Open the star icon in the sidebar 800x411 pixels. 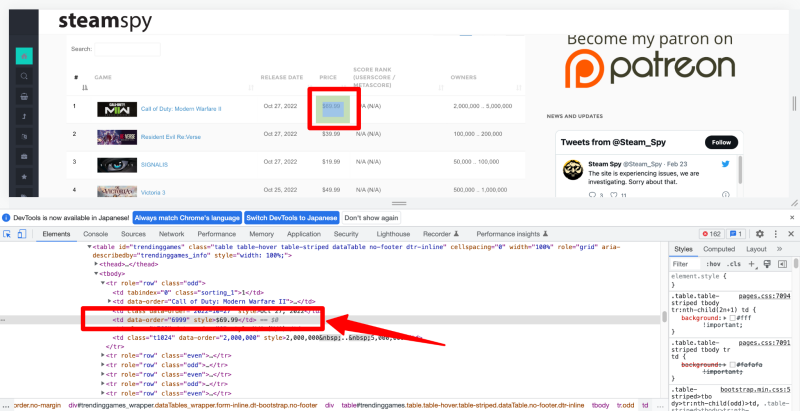click(x=24, y=177)
